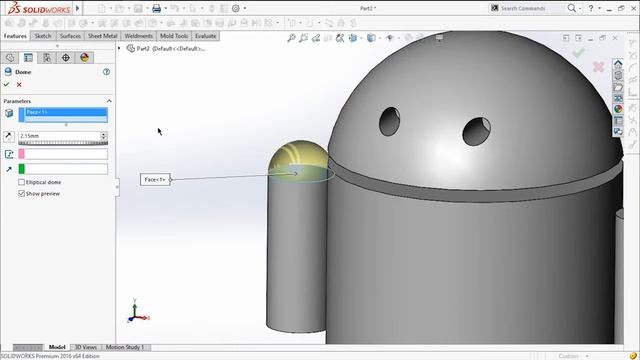
Task: Open the SOLIDWORKS Forum task pane tab
Action: [x=618, y=131]
